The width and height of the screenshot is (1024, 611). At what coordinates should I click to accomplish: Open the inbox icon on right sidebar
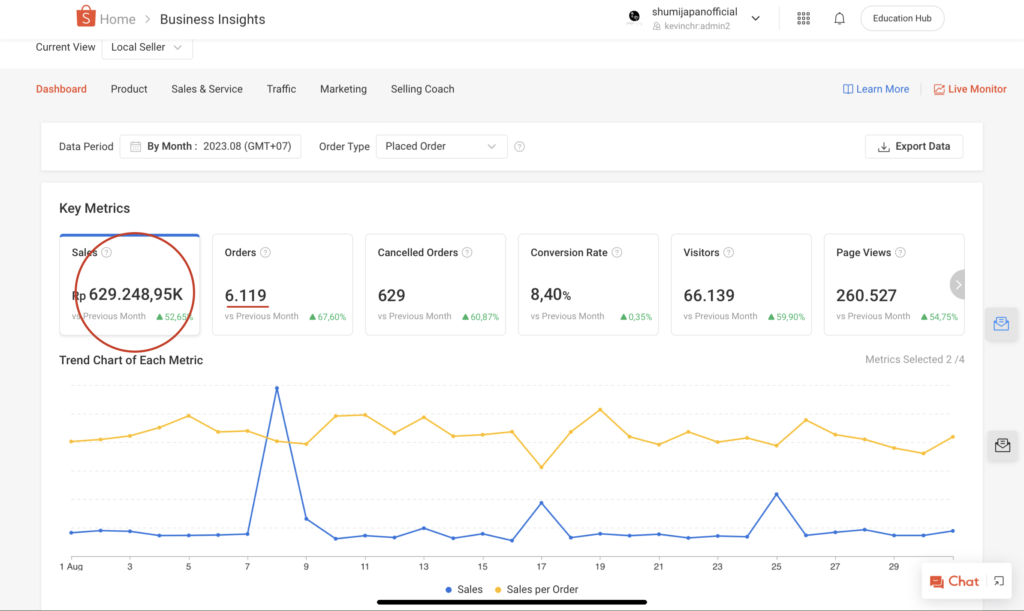pyautogui.click(x=1001, y=324)
